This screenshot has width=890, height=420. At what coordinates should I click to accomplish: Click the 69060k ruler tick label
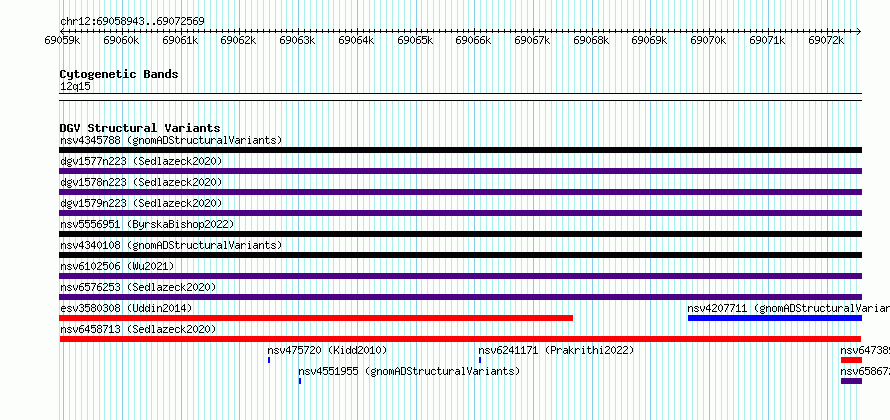pos(121,40)
